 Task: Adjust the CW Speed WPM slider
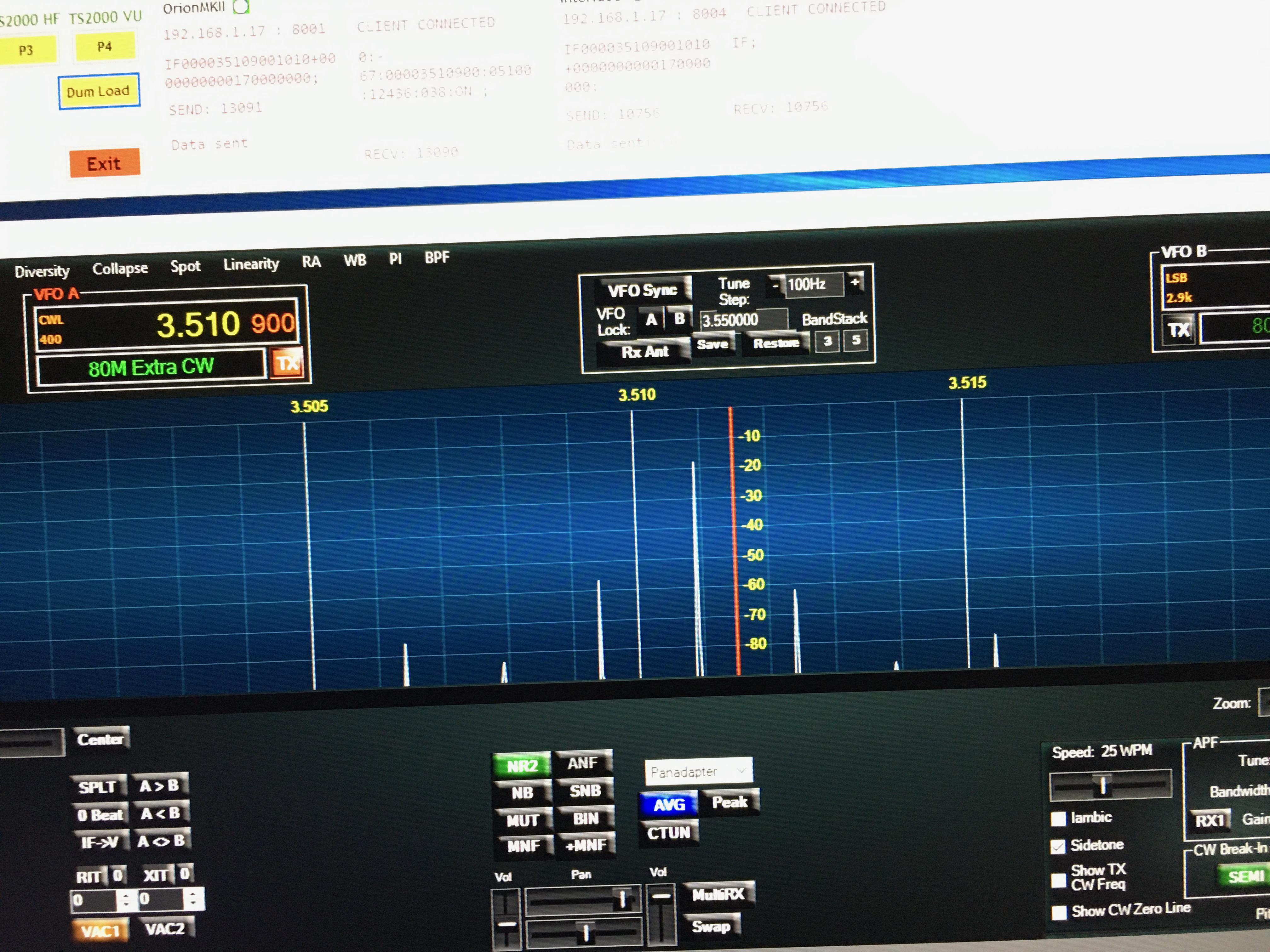tap(1102, 785)
